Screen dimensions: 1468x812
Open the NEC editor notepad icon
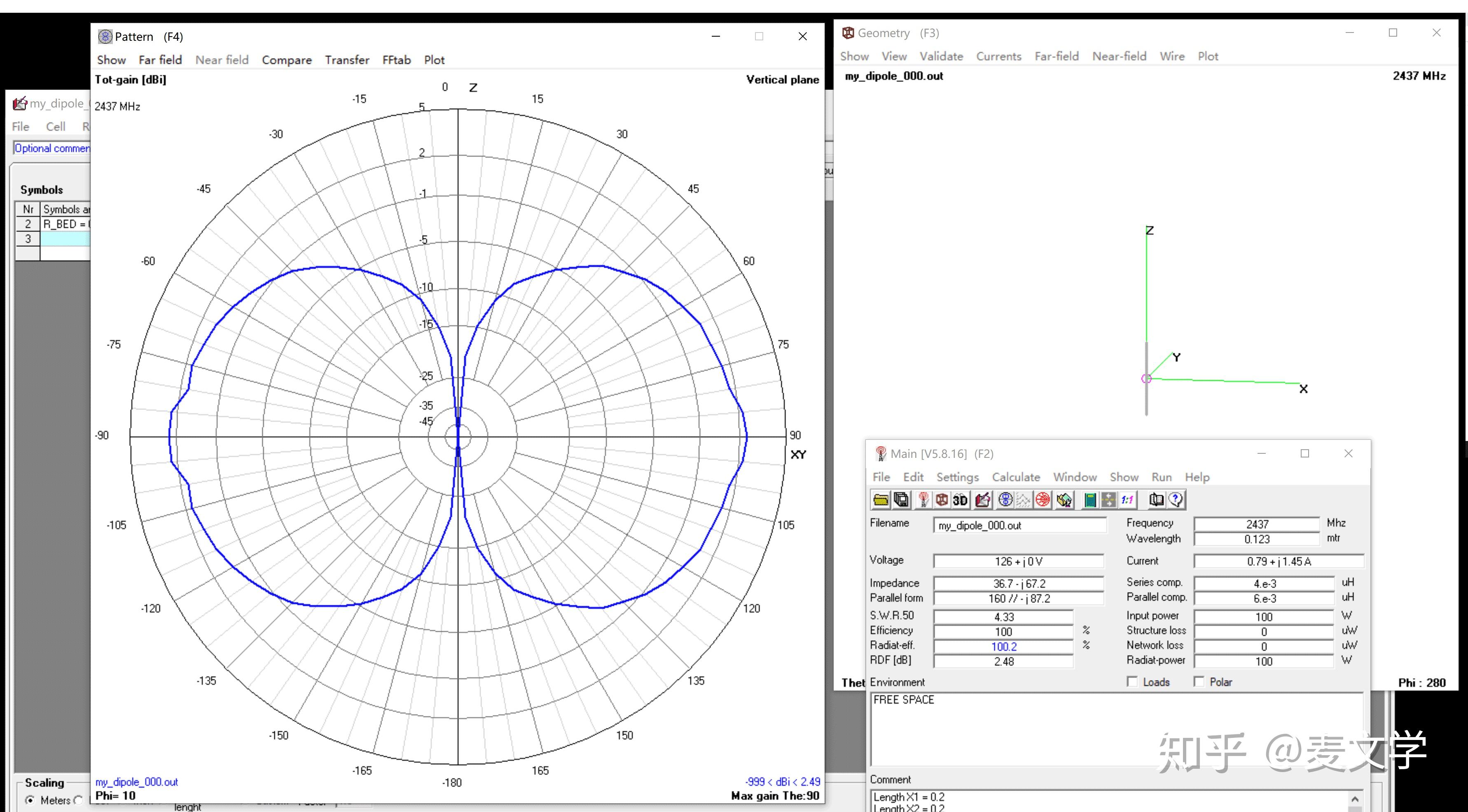tap(982, 500)
